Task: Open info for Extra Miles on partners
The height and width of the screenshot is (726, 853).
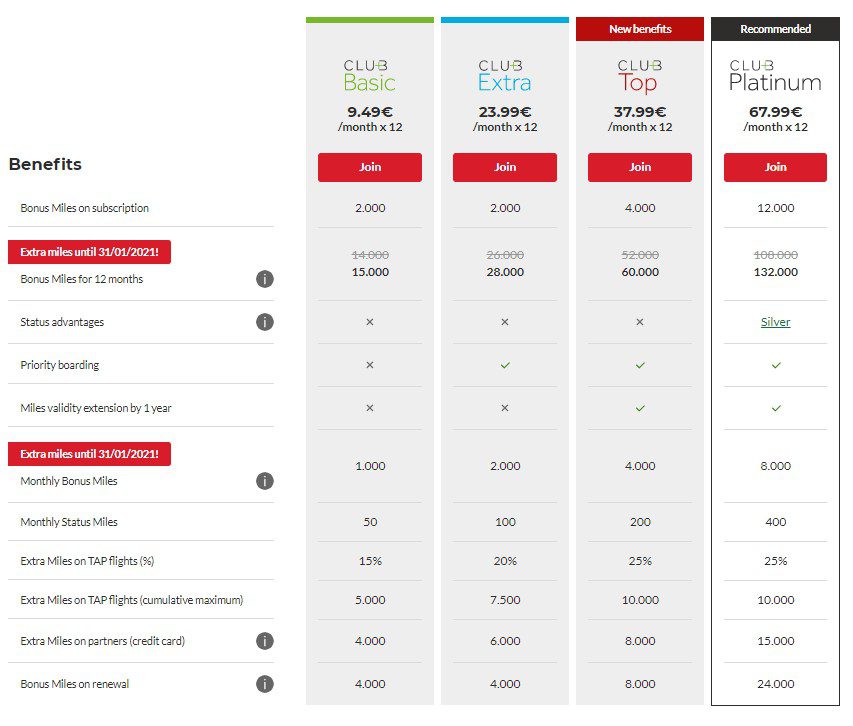Action: (265, 641)
